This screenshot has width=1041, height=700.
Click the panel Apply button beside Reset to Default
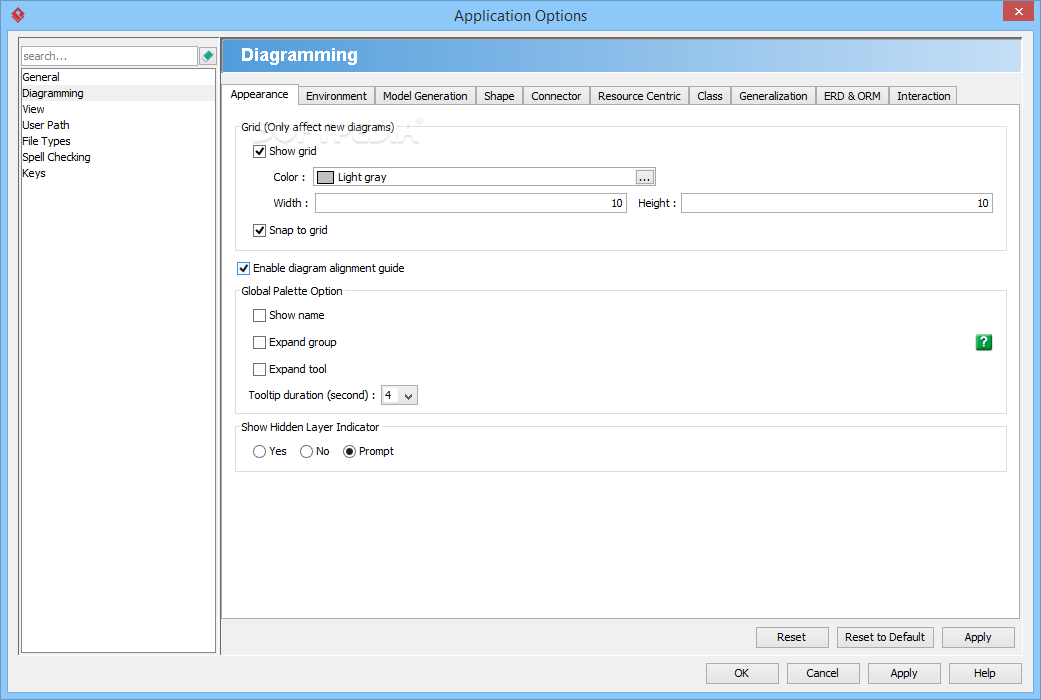click(978, 638)
